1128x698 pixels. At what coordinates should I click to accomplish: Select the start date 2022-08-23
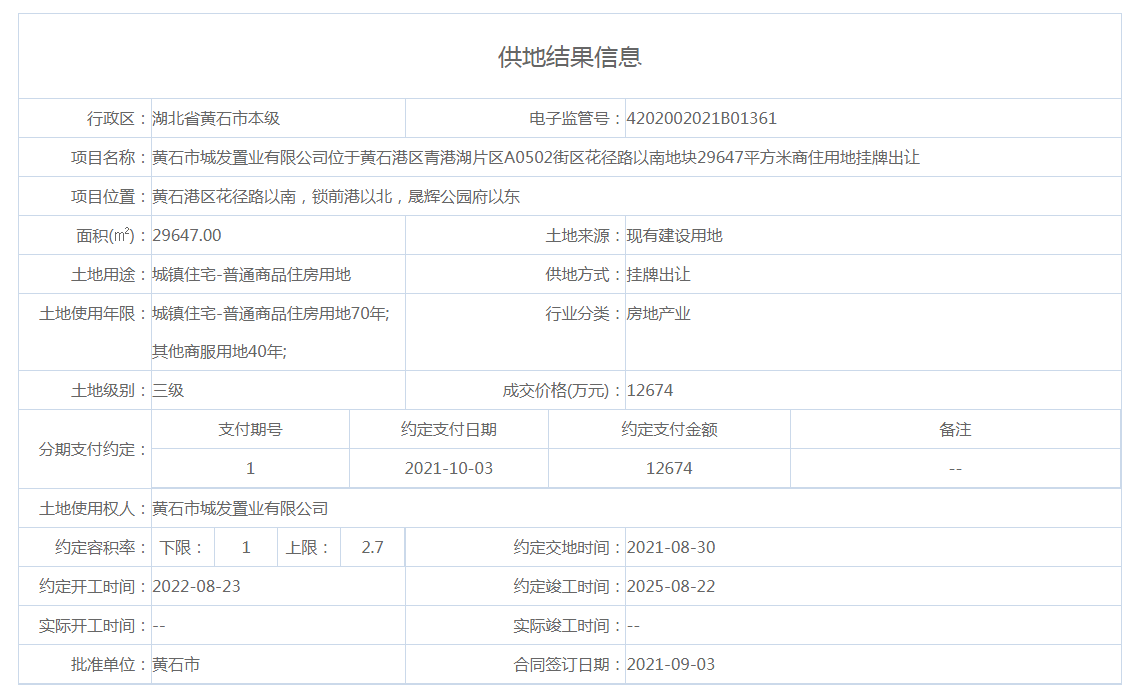[196, 586]
